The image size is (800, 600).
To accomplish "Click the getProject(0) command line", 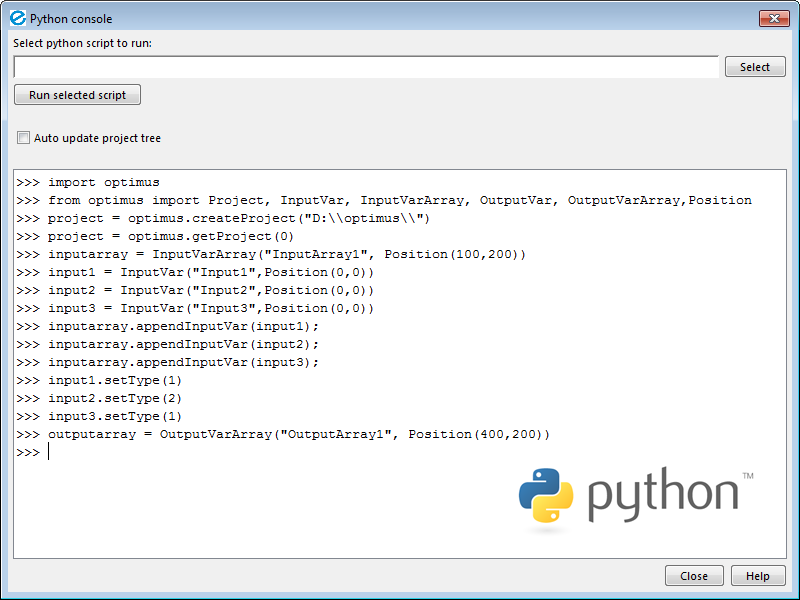I will pos(155,237).
